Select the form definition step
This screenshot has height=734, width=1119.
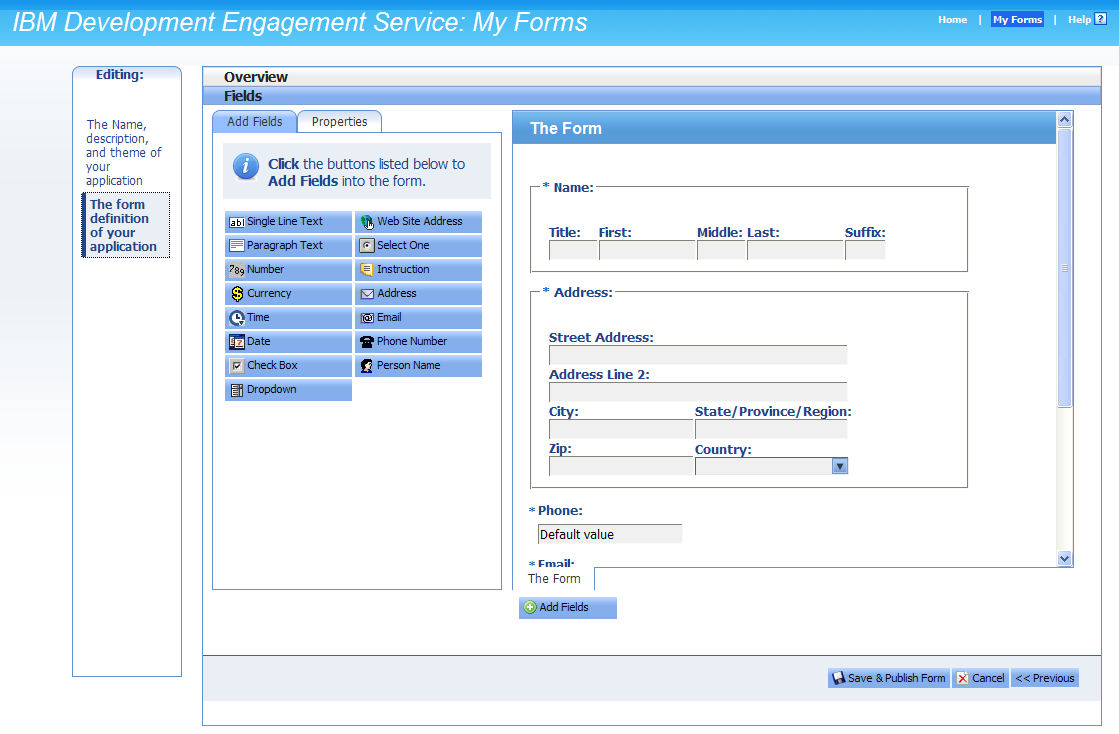click(x=126, y=225)
